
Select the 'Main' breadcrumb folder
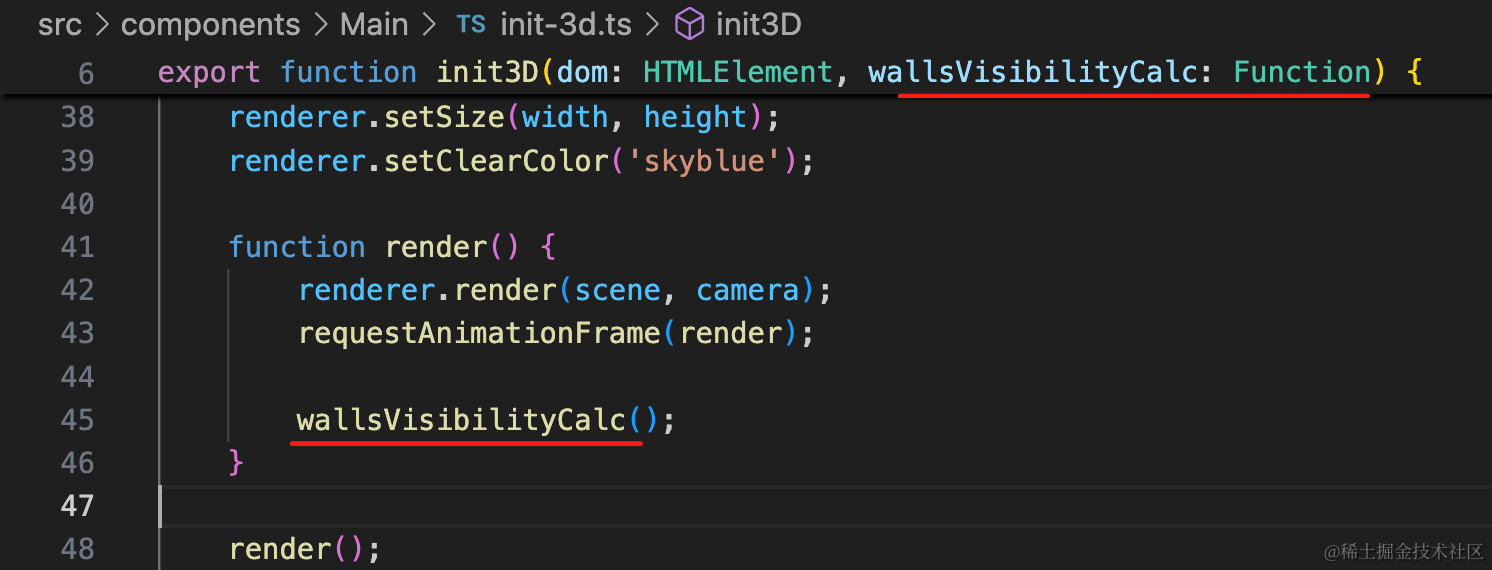coord(374,24)
